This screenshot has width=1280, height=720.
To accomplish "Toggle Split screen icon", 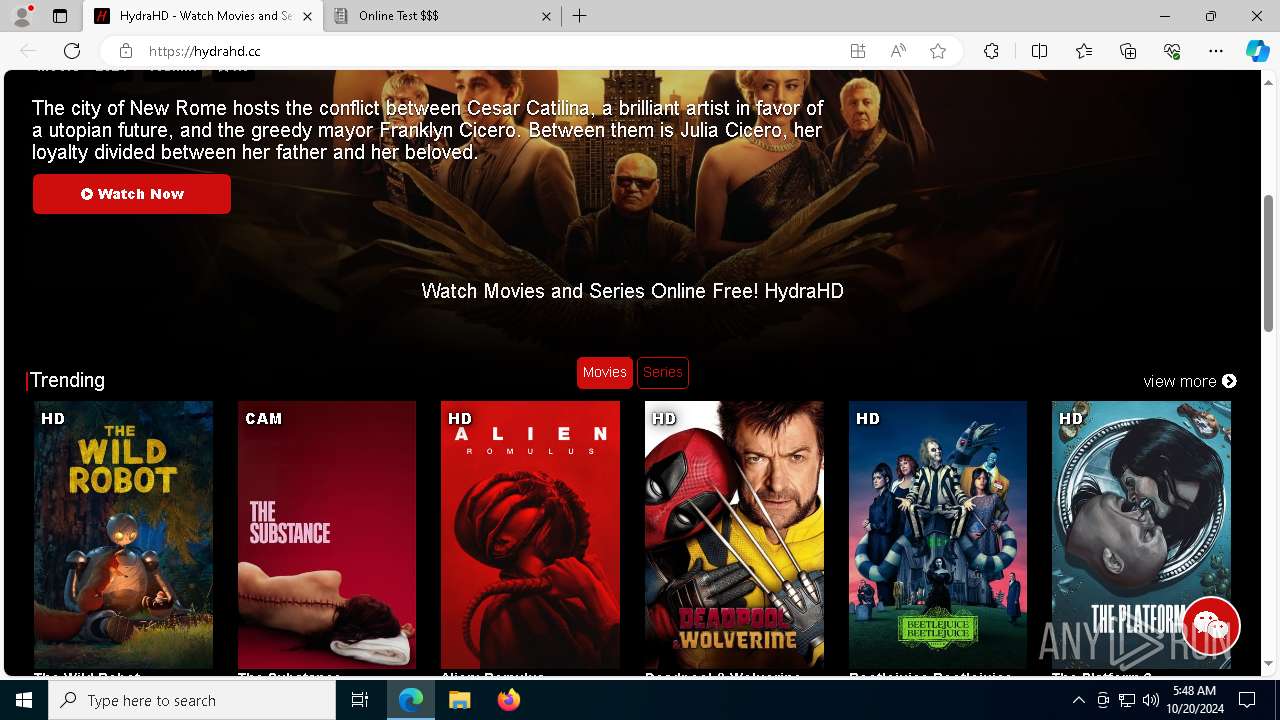I will click(1039, 51).
